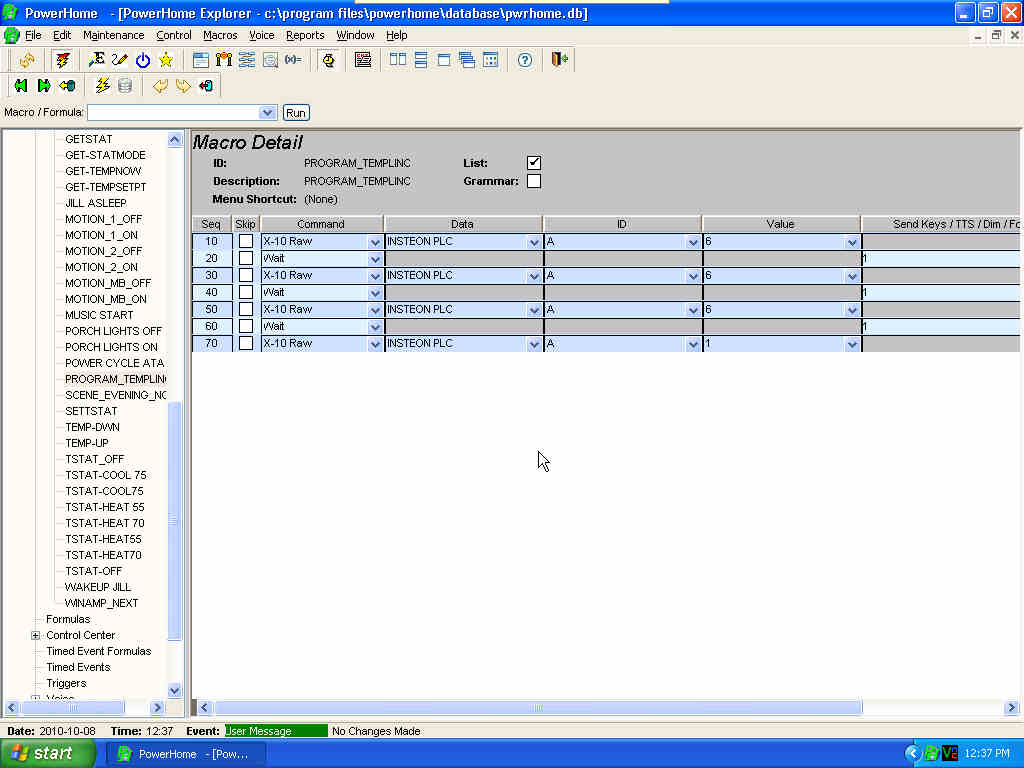The height and width of the screenshot is (768, 1024).
Task: Click the tile horizontal windows icon
Action: point(421,60)
